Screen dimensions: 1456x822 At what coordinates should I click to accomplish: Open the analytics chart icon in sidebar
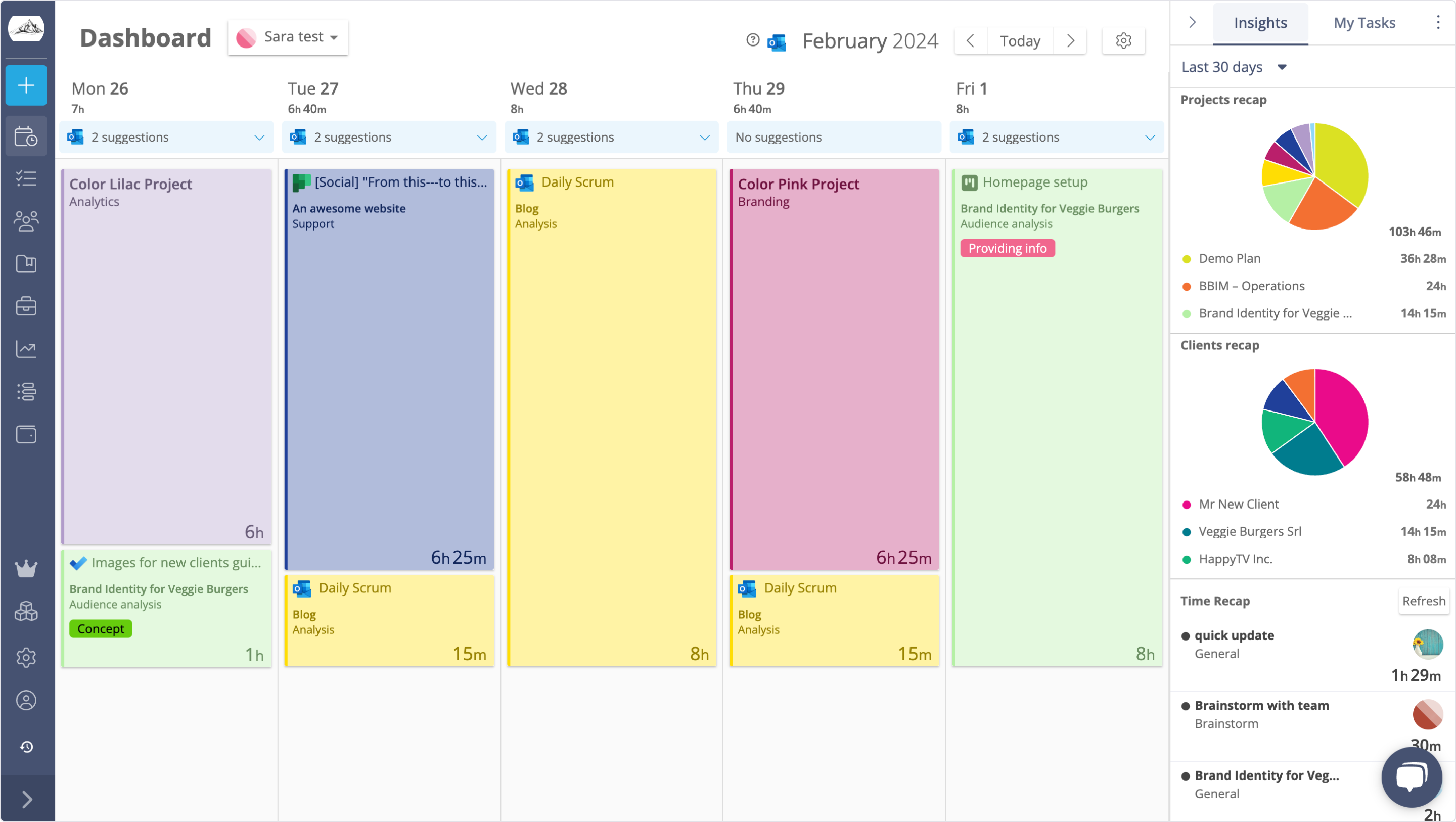[x=26, y=349]
